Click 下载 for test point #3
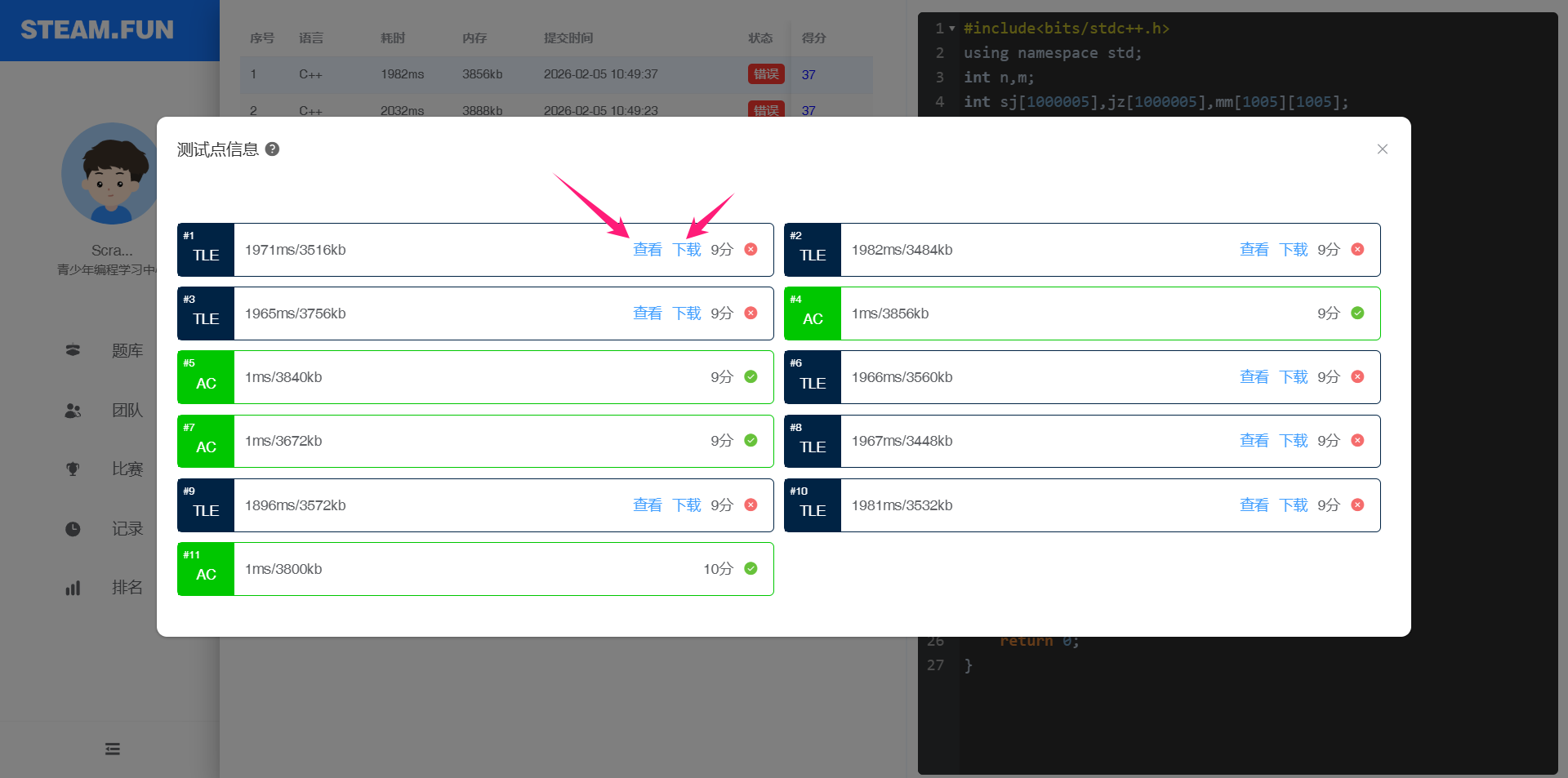 click(x=687, y=313)
